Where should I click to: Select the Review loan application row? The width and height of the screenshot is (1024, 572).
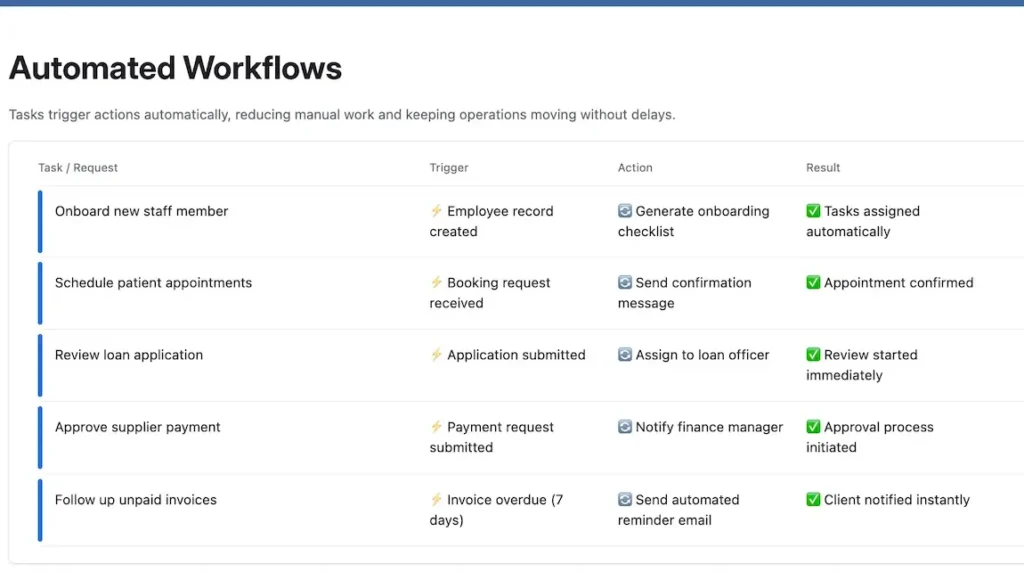(129, 355)
